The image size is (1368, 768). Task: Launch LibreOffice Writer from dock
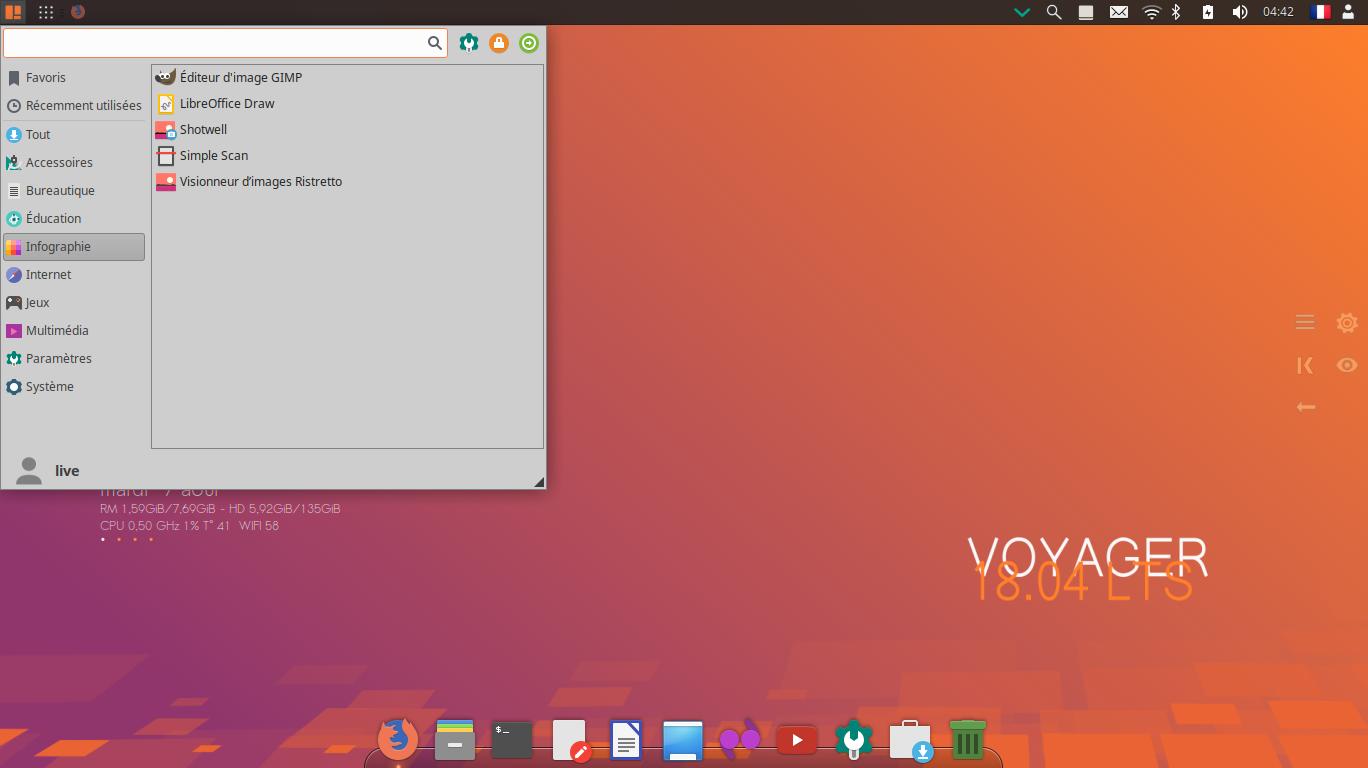pos(626,740)
